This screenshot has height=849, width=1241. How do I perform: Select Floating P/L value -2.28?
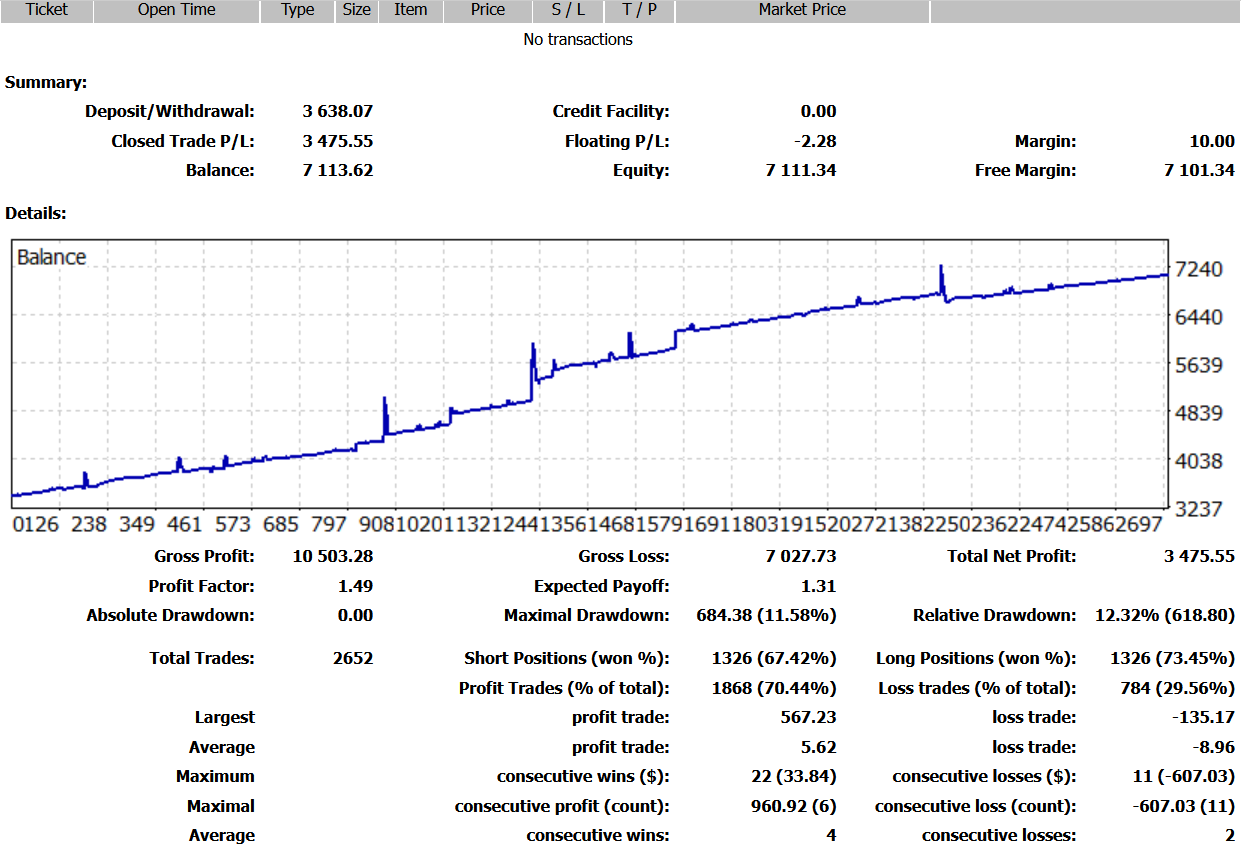[x=813, y=141]
